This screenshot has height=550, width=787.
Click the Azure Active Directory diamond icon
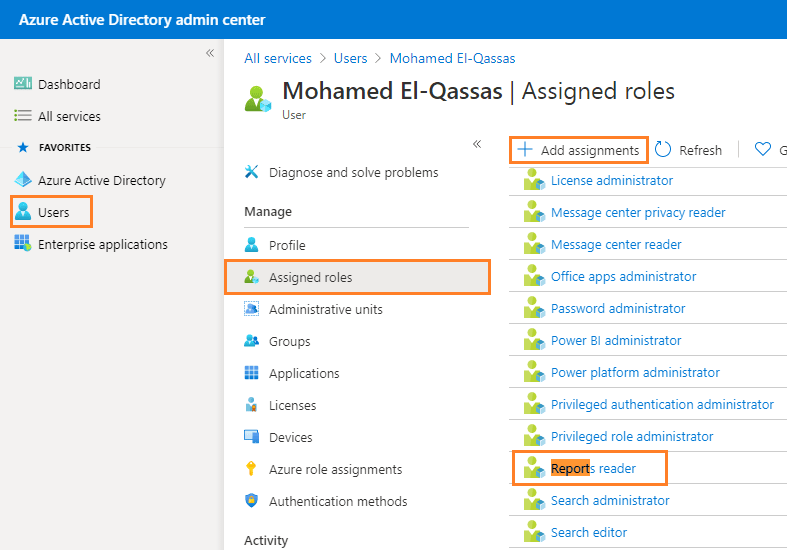[x=23, y=179]
